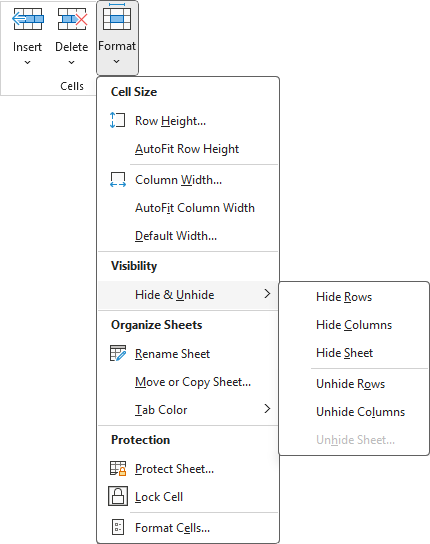Click the Format cells ribbon icon
This screenshot has height=544, width=430.
click(117, 17)
